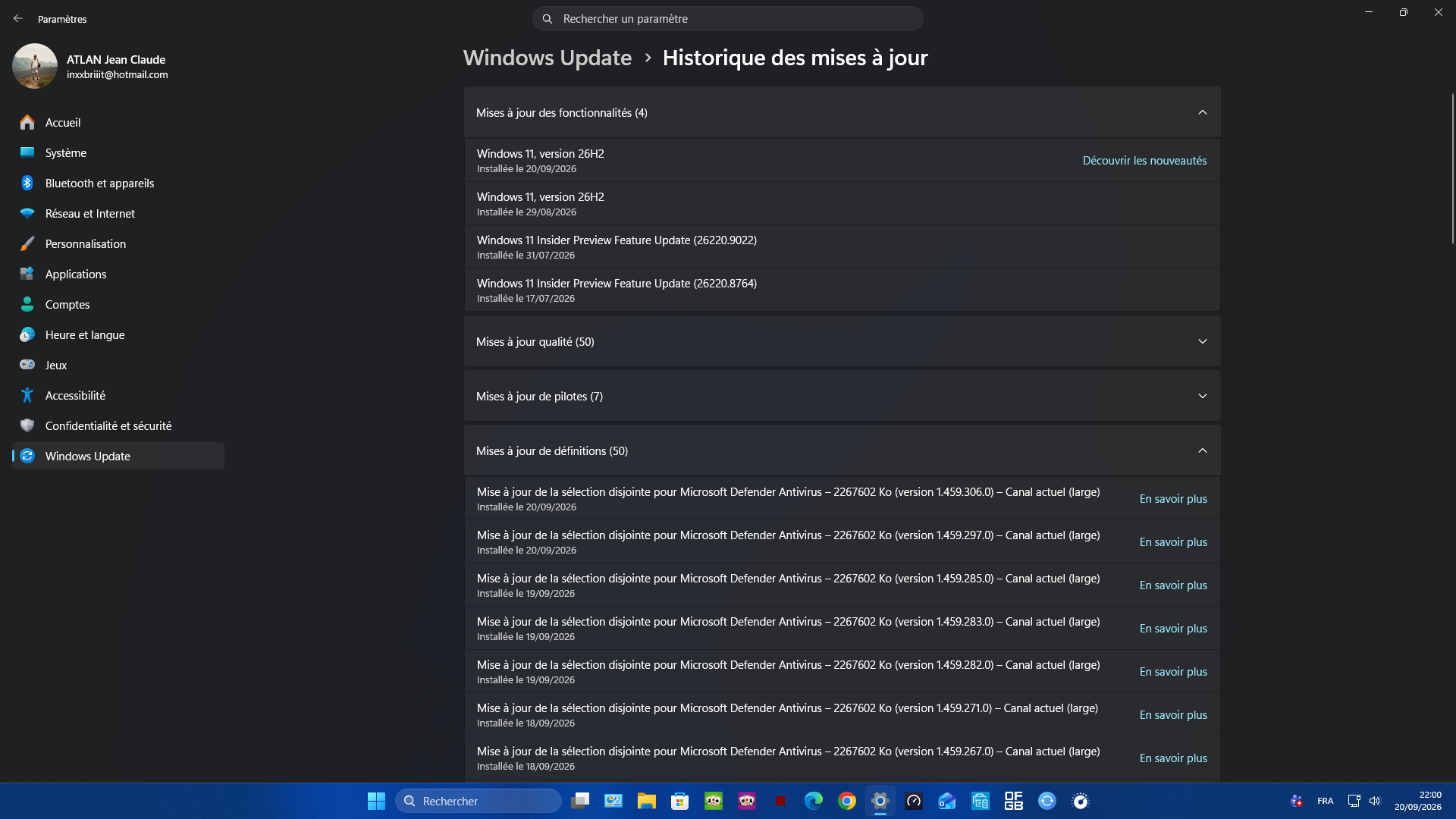Open the Accueil settings page
This screenshot has width=1456, height=819.
[118, 122]
